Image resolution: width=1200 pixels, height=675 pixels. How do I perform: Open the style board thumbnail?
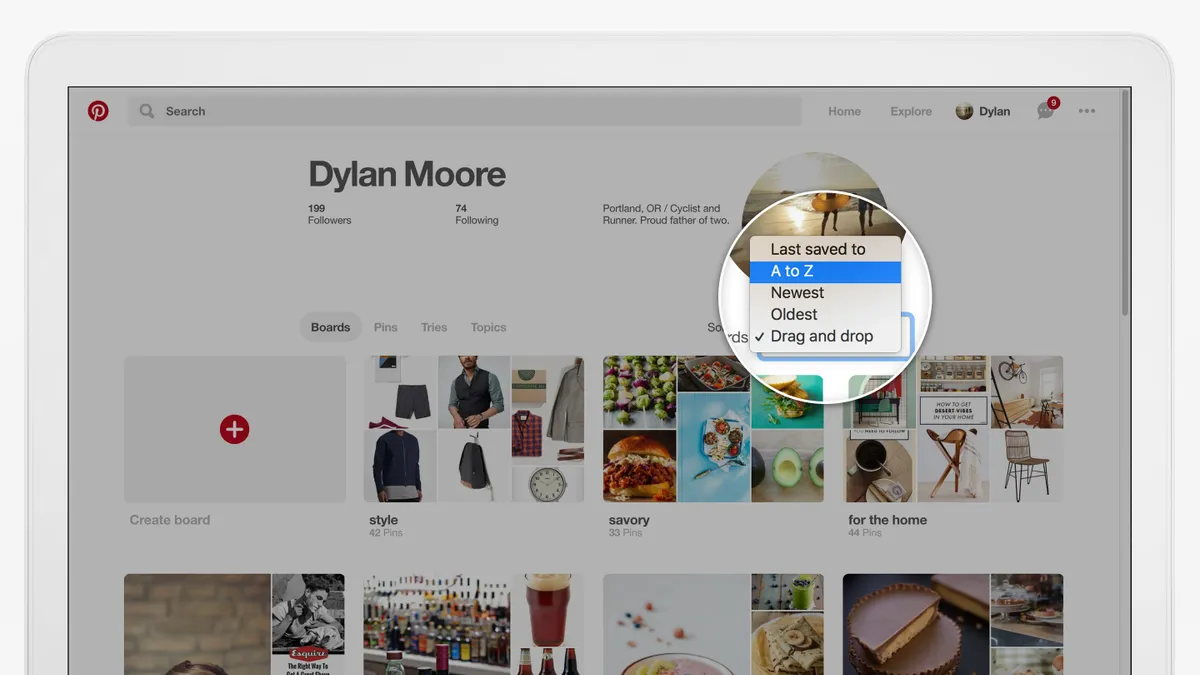[x=474, y=429]
